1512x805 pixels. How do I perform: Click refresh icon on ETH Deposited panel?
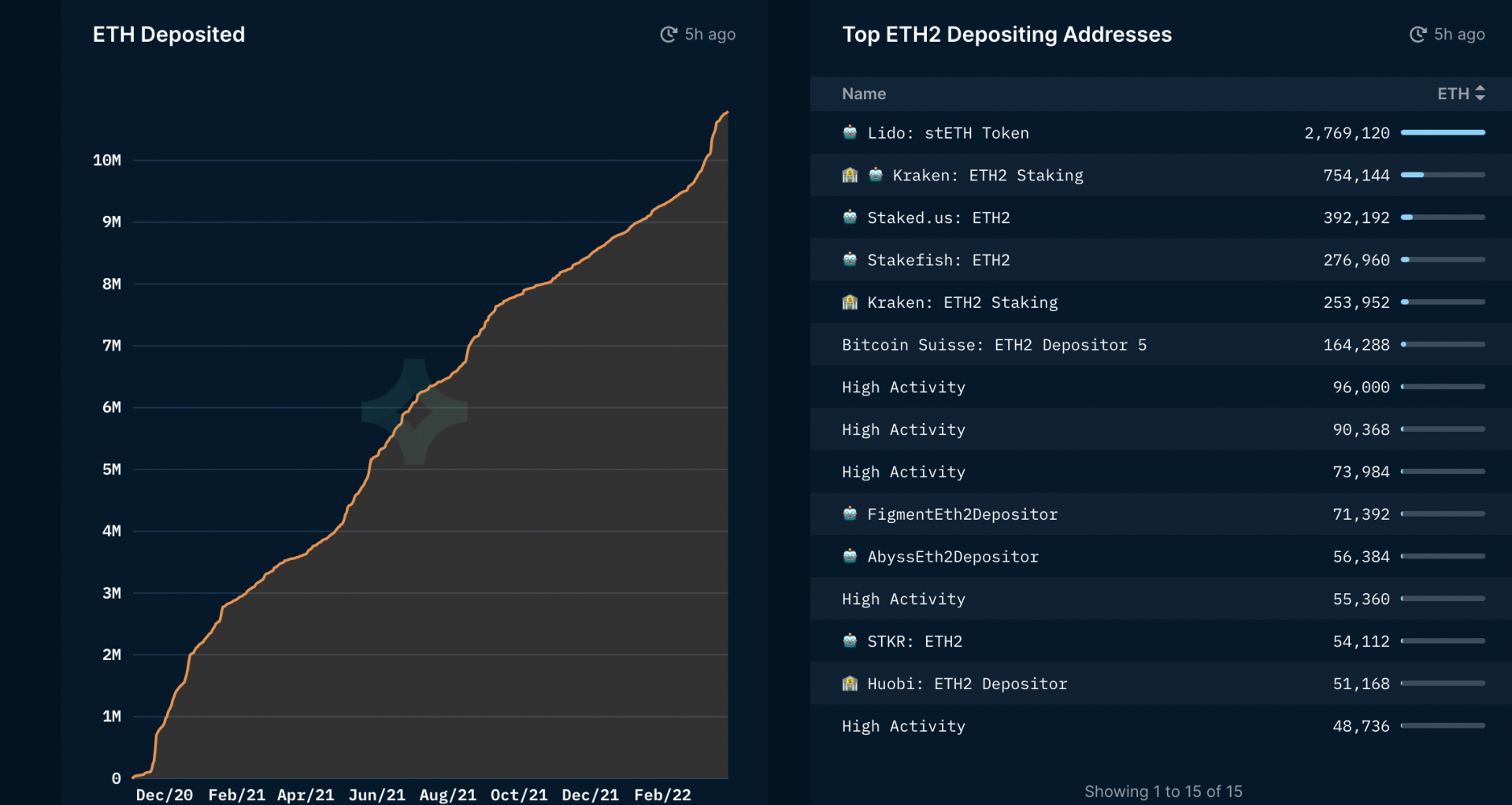(669, 35)
